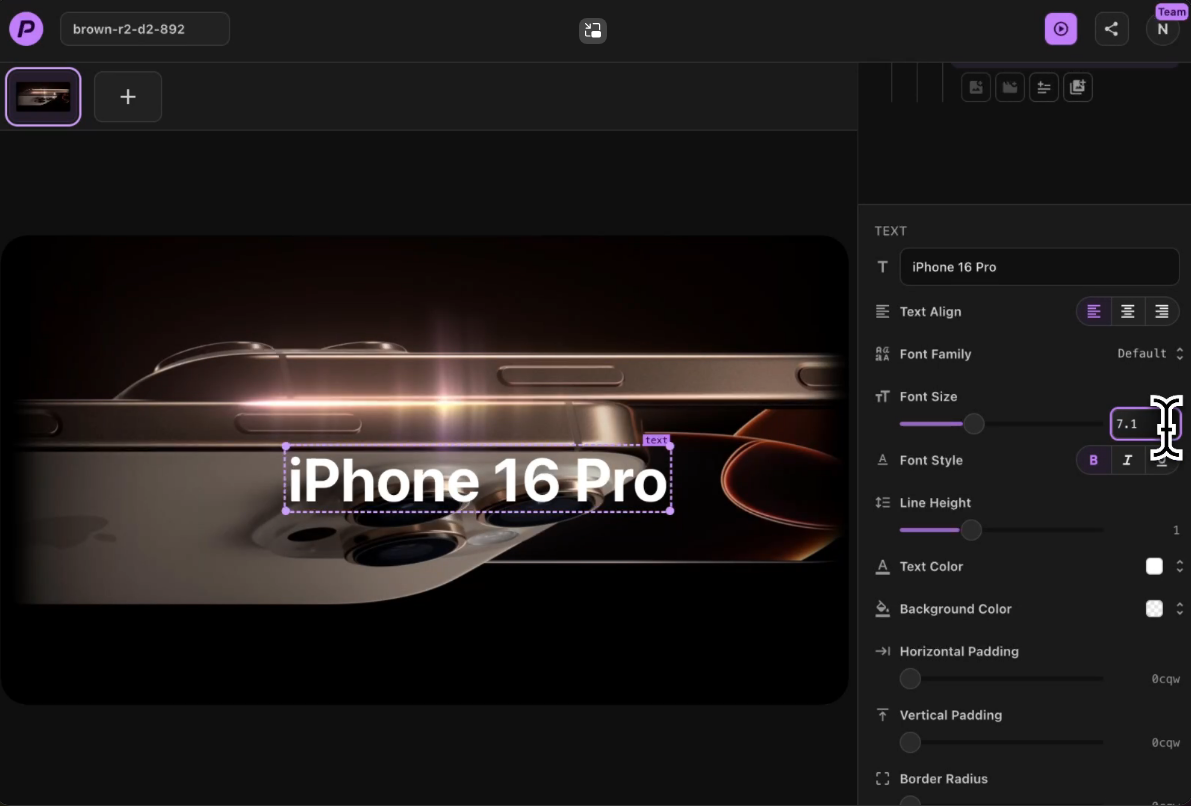Image resolution: width=1191 pixels, height=806 pixels.
Task: Expand the Text Color stepper arrows
Action: [1180, 566]
